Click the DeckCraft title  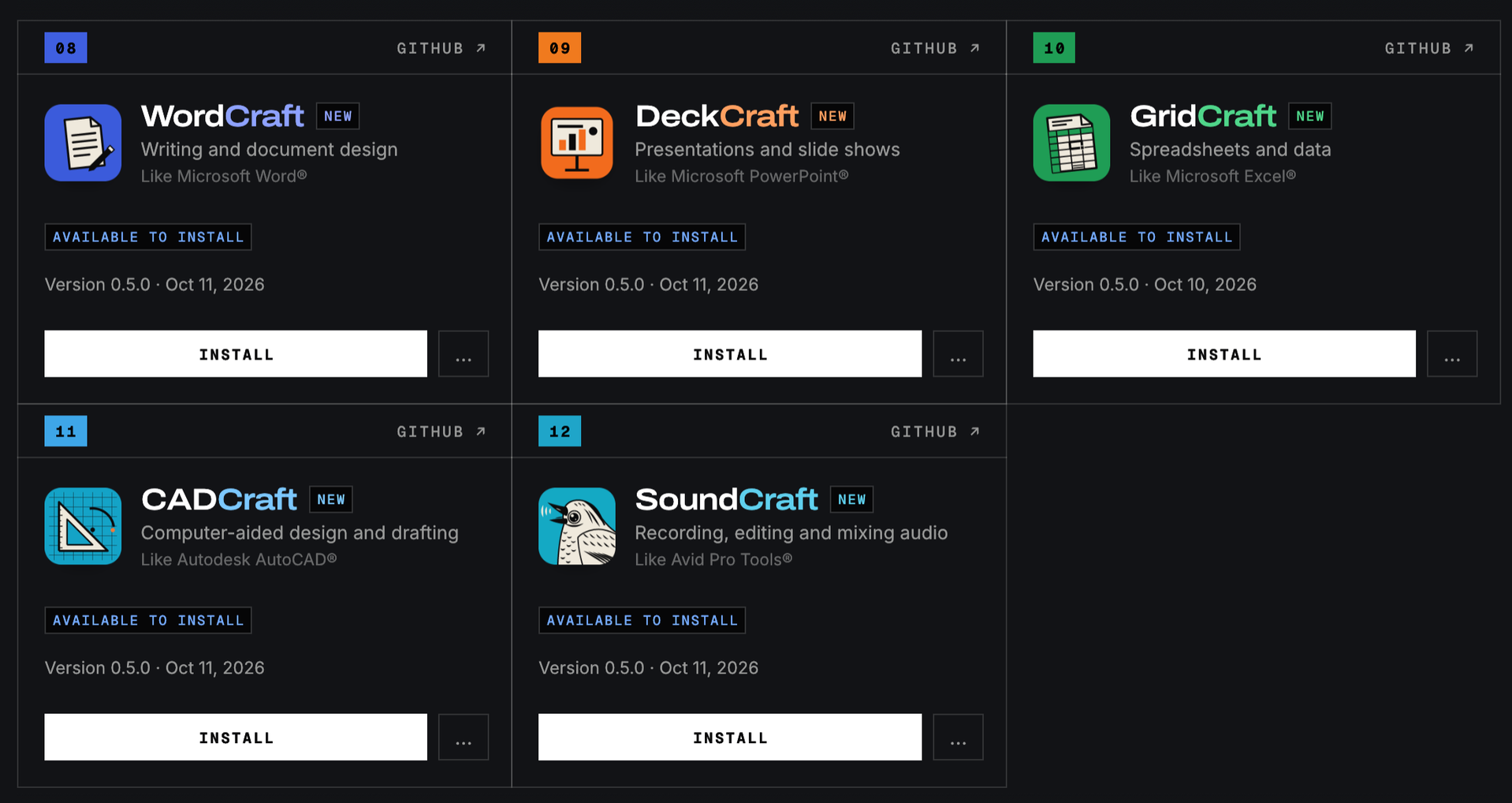717,116
